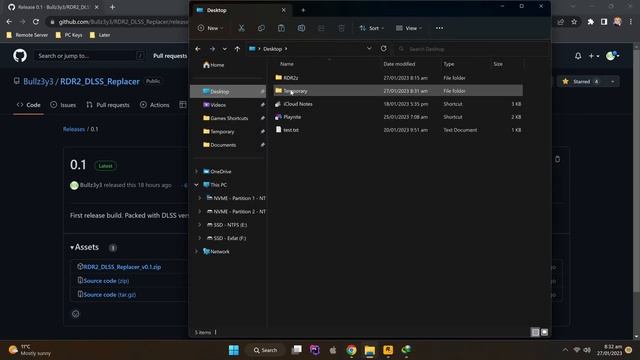Expand the address bar history dropdown
This screenshot has height=360, width=640.
click(x=369, y=49)
